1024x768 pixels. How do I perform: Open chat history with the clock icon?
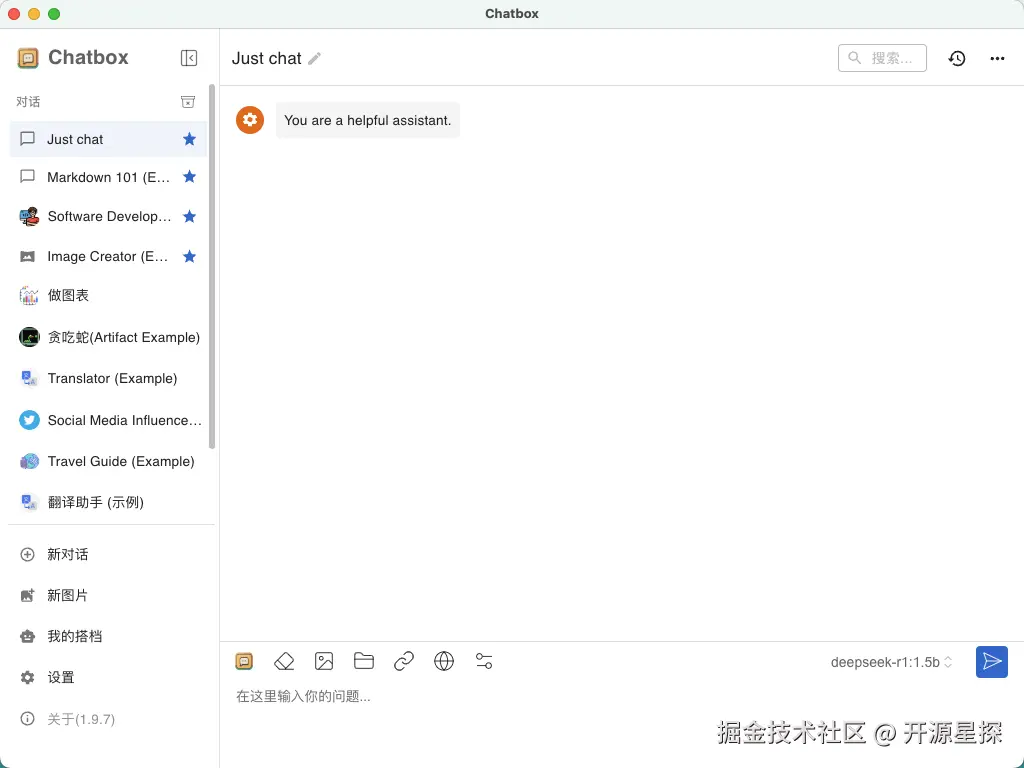[957, 58]
